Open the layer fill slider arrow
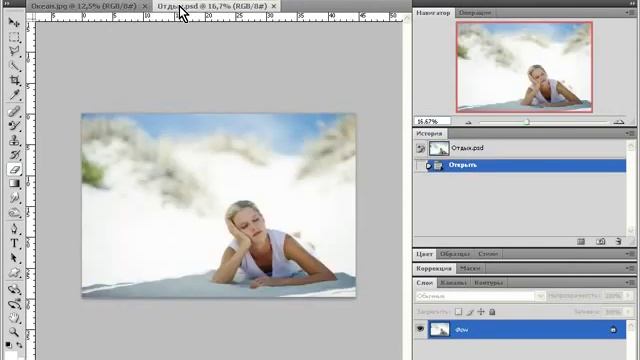640x360 pixels. (x=629, y=312)
